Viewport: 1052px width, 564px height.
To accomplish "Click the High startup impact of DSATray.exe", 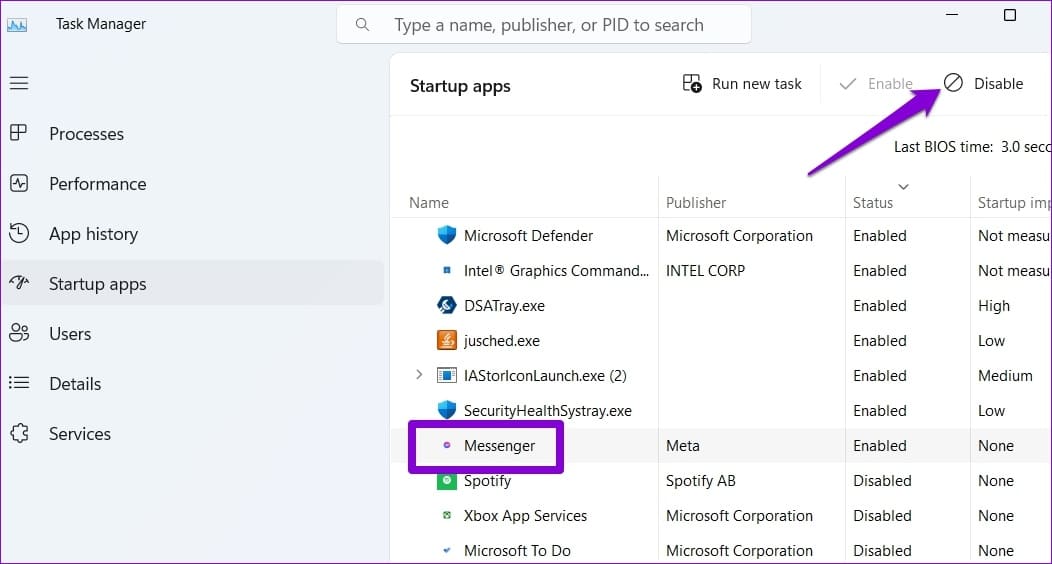I will pyautogui.click(x=994, y=306).
